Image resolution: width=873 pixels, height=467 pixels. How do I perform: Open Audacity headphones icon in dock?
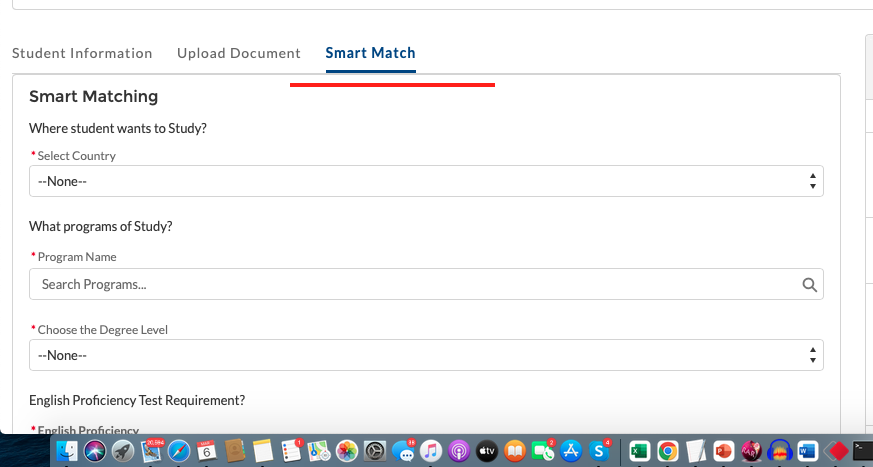click(779, 451)
